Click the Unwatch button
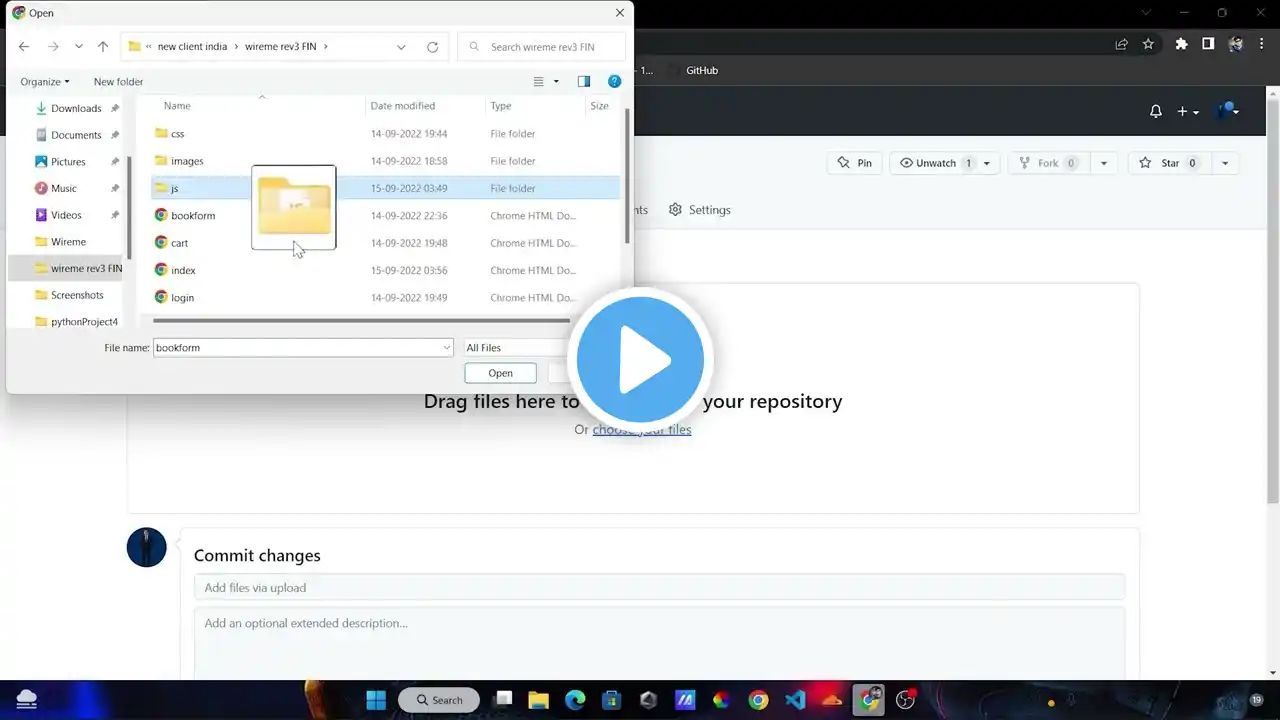The height and width of the screenshot is (720, 1280). (935, 163)
